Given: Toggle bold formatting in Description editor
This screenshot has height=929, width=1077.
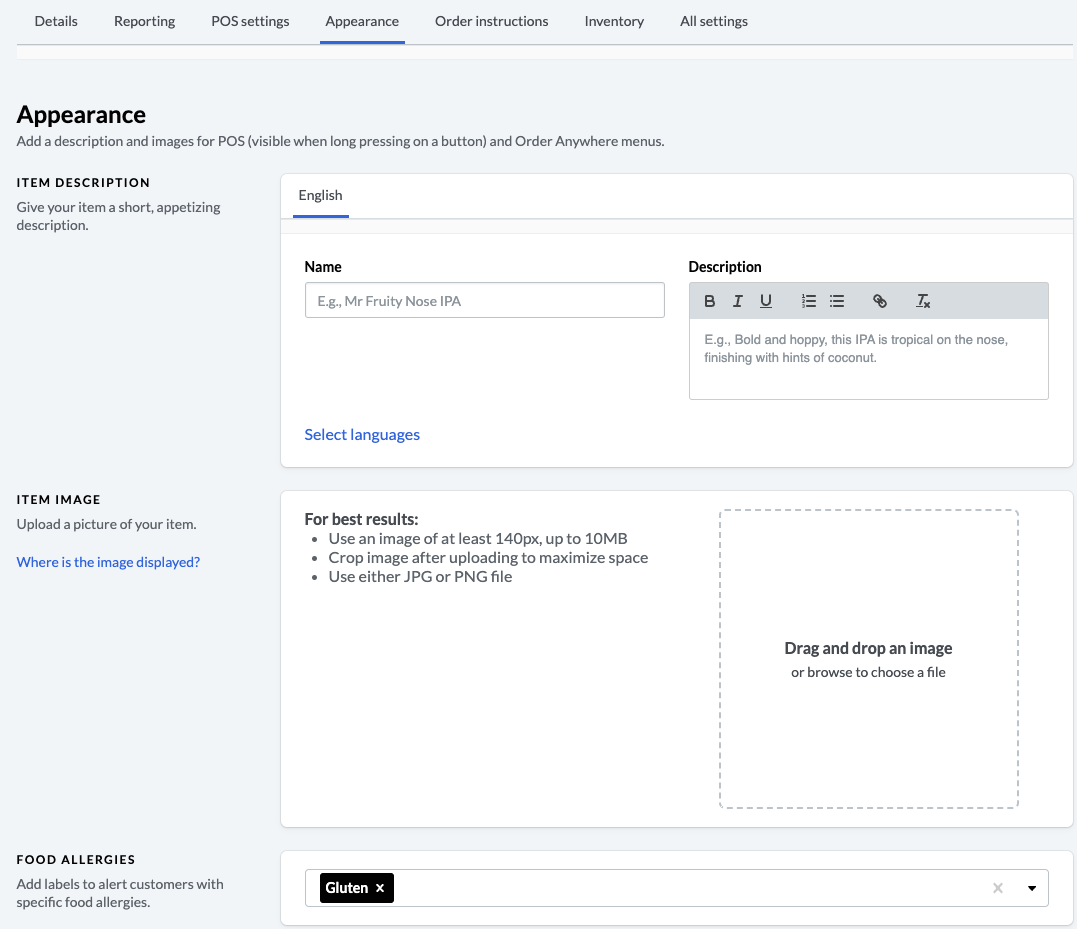Looking at the screenshot, I should coord(710,301).
